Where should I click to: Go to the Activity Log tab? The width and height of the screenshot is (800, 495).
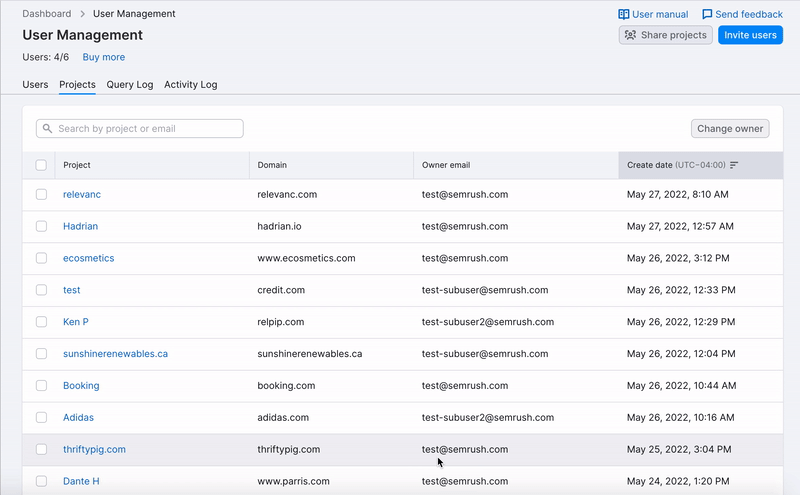pos(190,85)
